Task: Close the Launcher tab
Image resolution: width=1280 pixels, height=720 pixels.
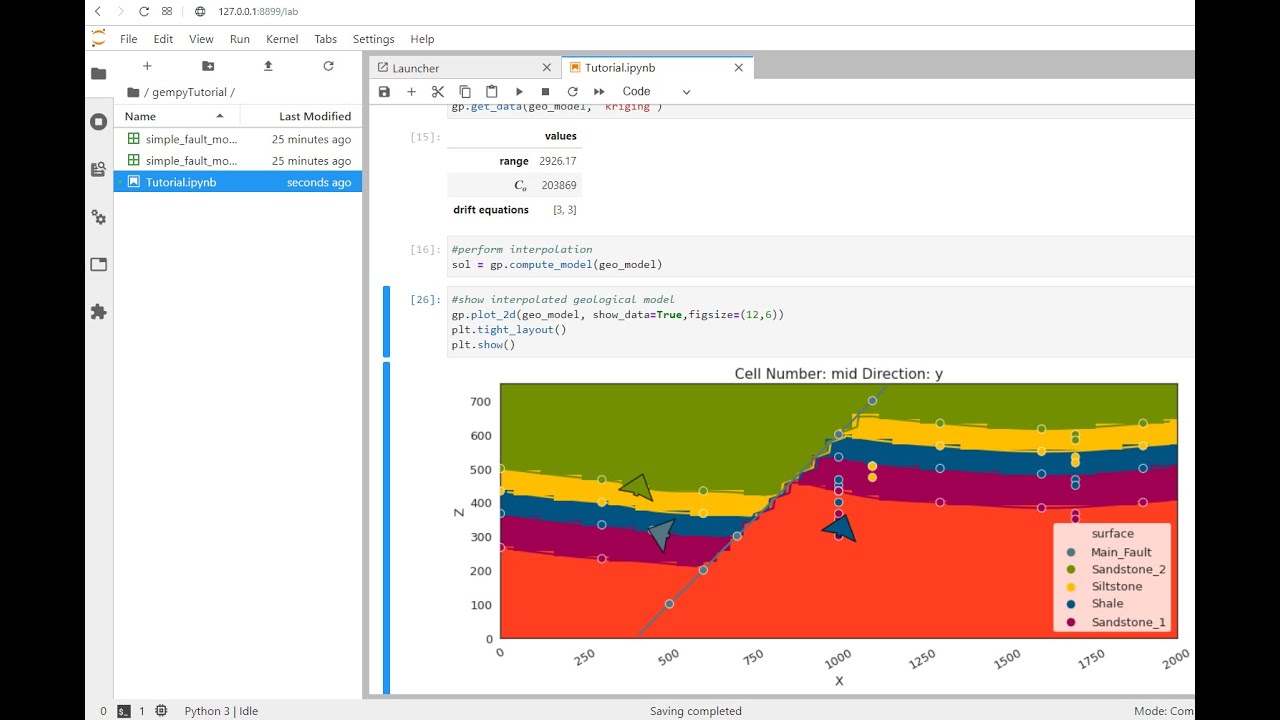Action: coord(546,68)
